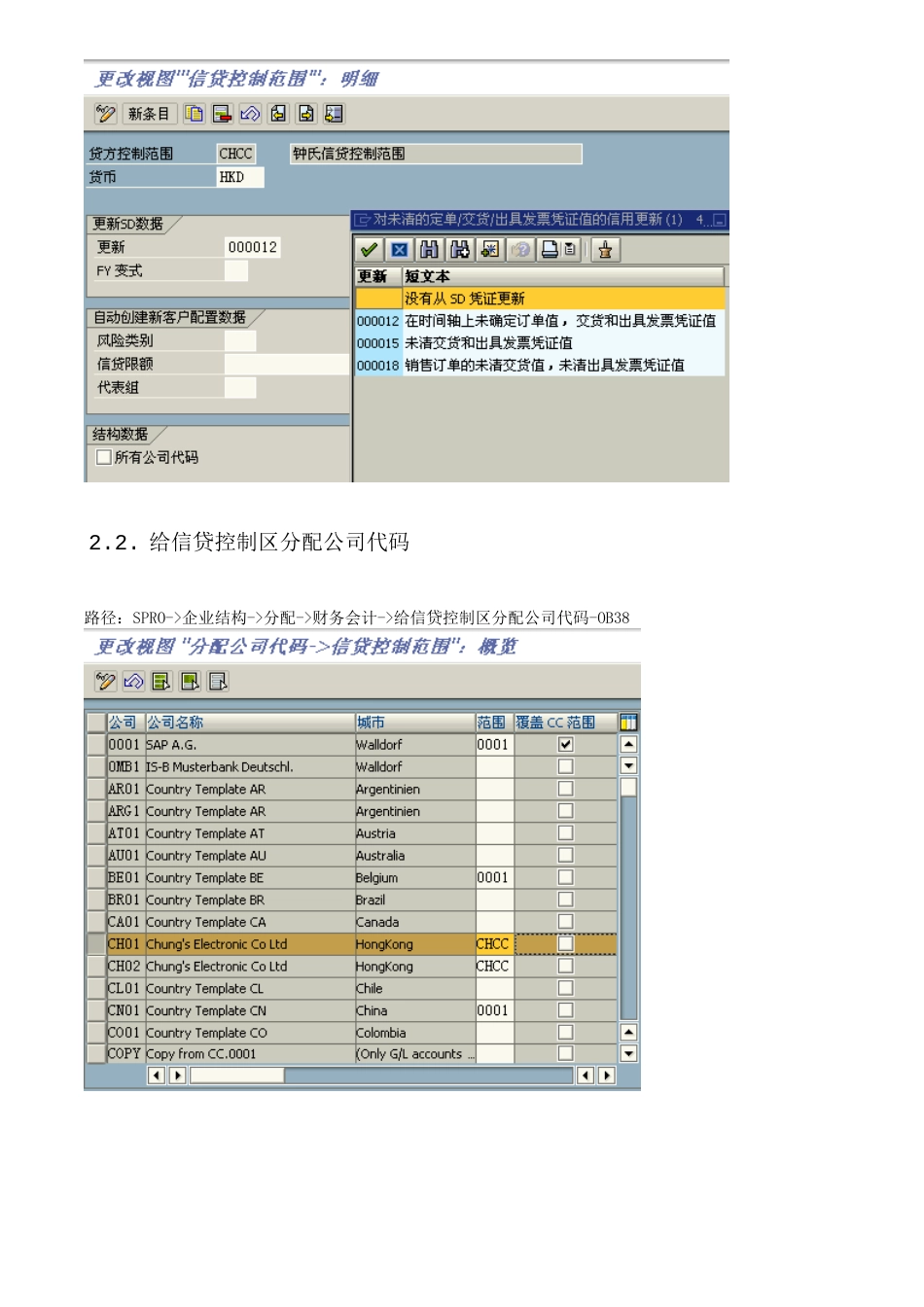The width and height of the screenshot is (924, 1307).
Task: Check 覆盖 CC 范围 checkbox for AR01 row
Action: click(565, 789)
